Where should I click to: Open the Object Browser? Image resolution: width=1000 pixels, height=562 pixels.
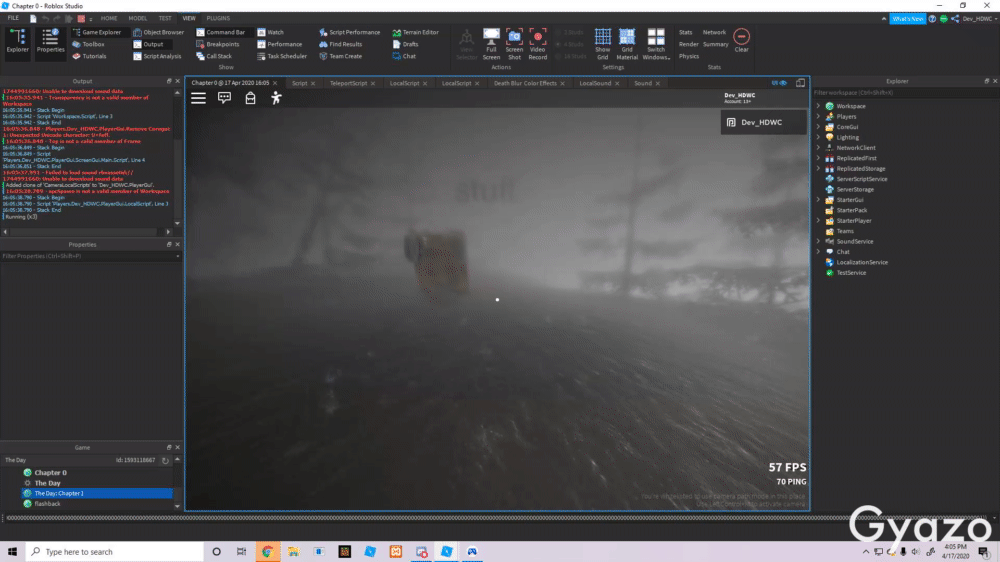tap(158, 32)
